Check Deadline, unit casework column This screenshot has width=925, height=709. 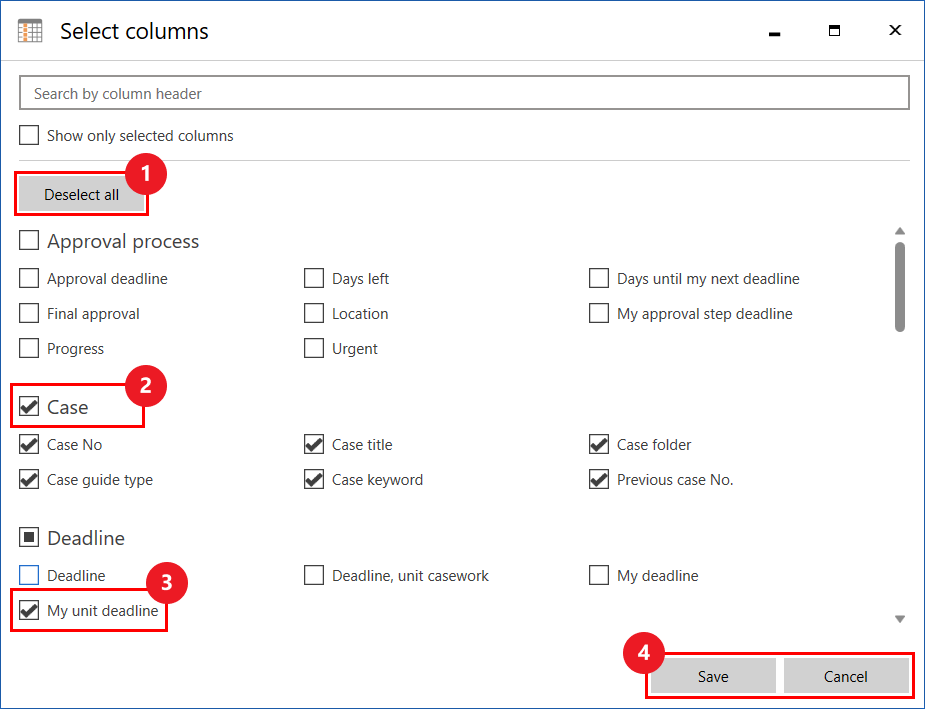click(314, 575)
